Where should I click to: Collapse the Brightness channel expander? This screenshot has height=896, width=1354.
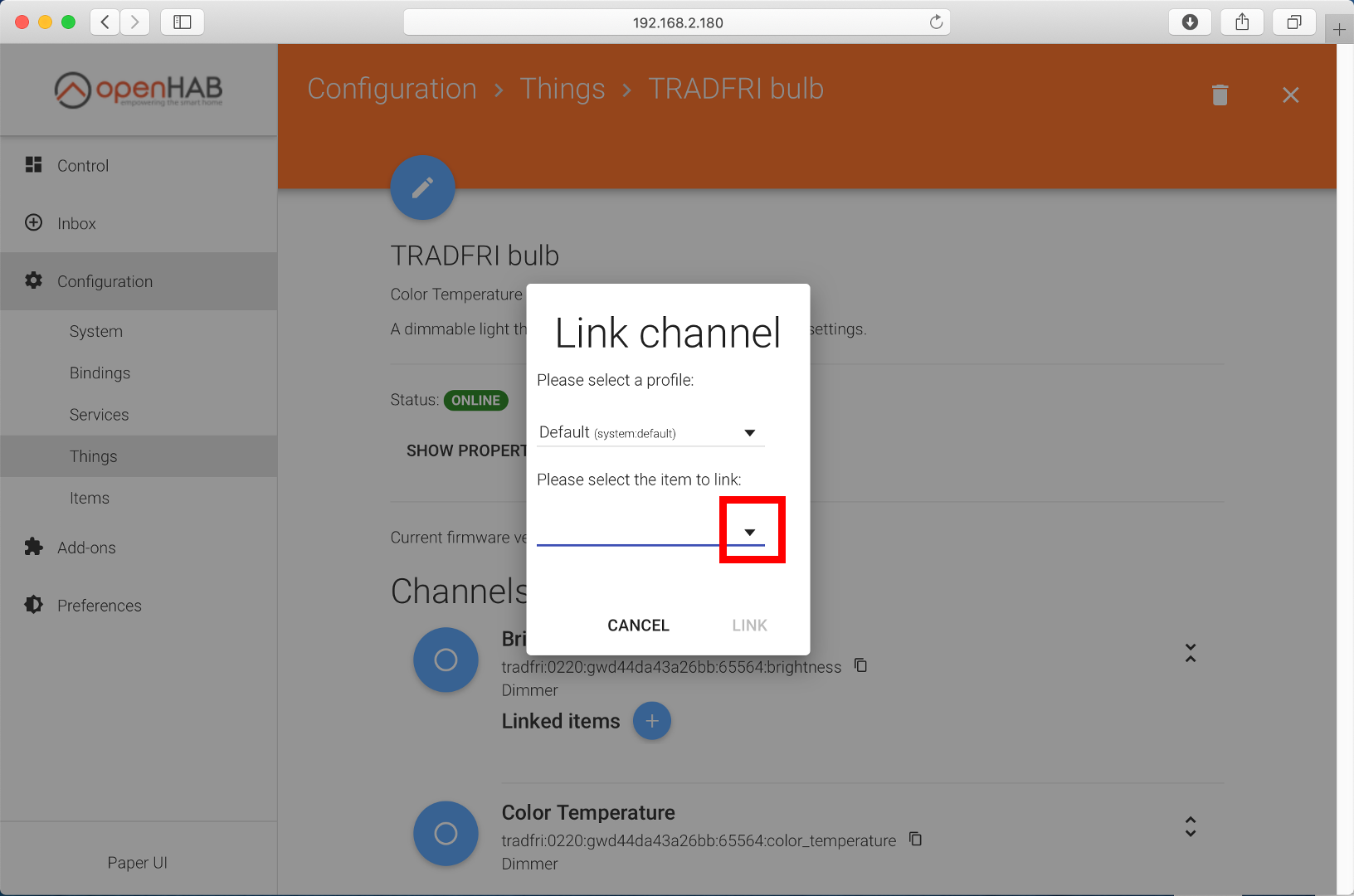tap(1191, 653)
